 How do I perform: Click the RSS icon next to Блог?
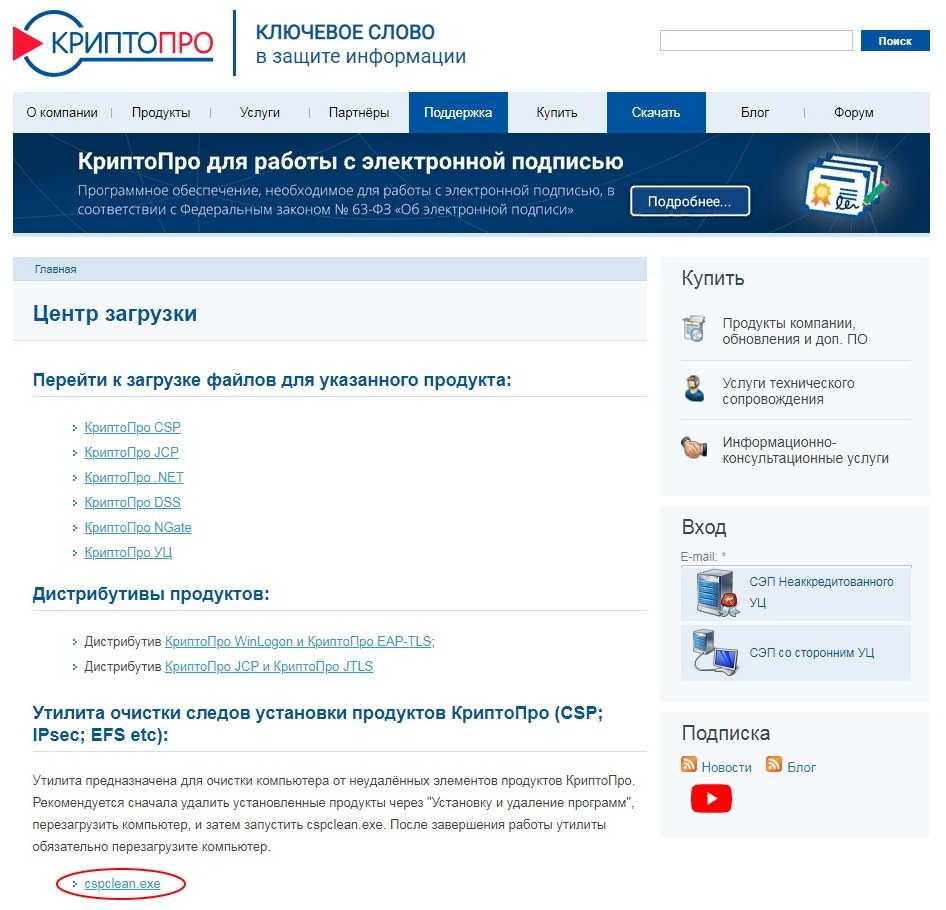click(x=774, y=765)
